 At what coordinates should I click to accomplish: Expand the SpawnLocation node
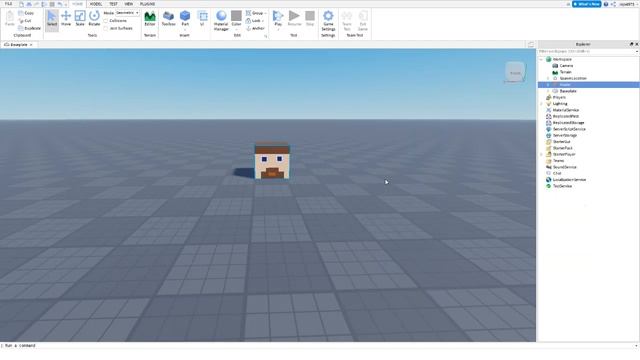[x=548, y=78]
